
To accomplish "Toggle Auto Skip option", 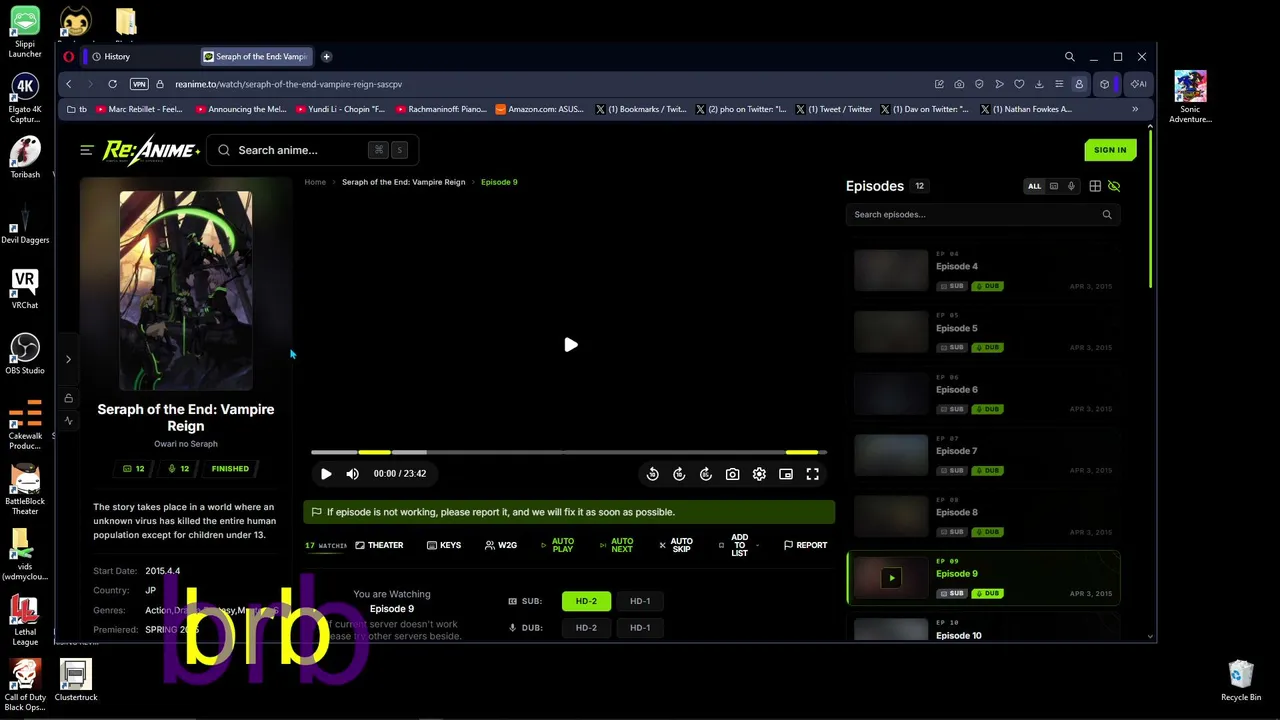I will tap(676, 545).
